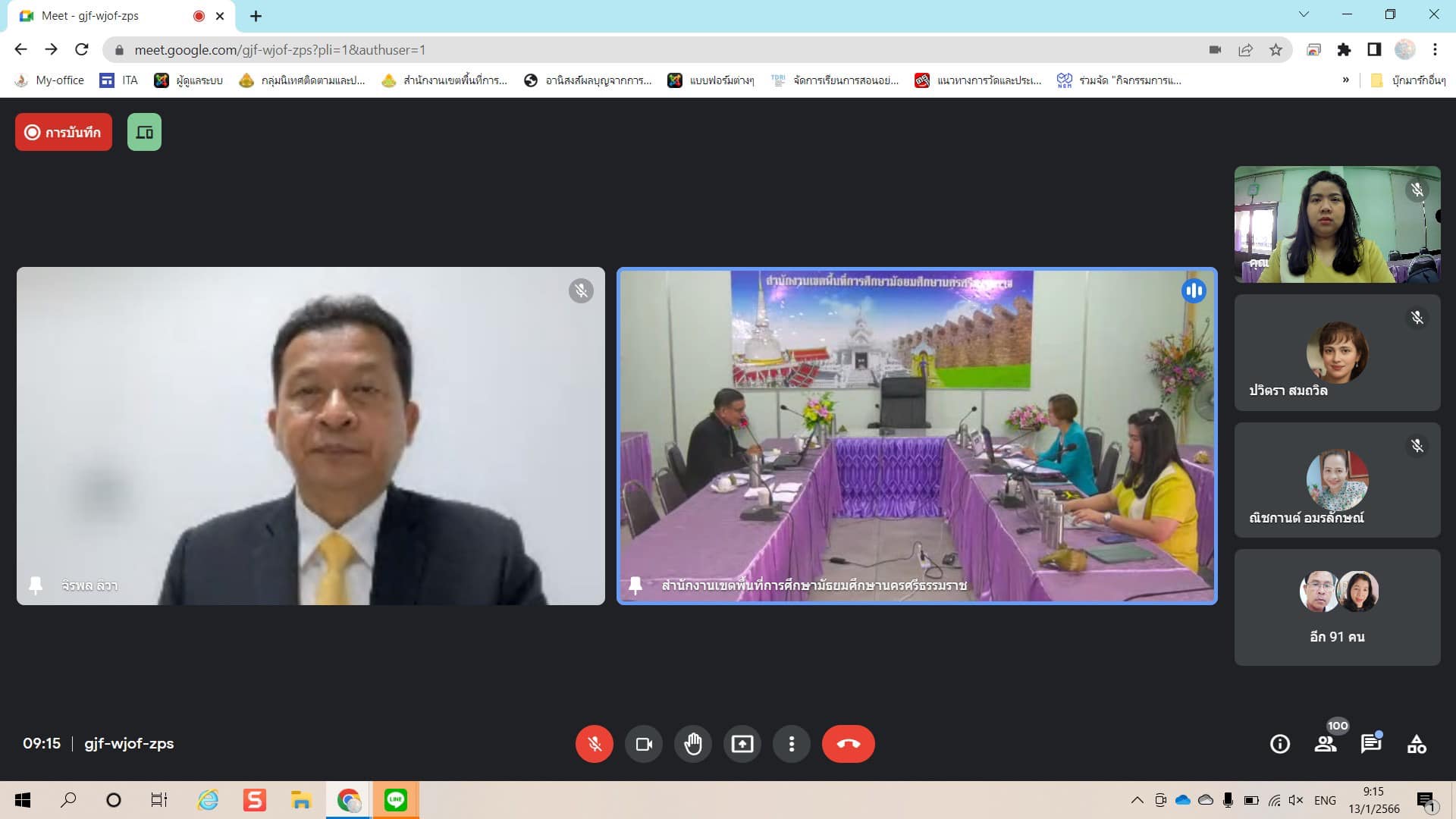Toggle raise hand in the meeting
The width and height of the screenshot is (1456, 819).
pos(693,744)
